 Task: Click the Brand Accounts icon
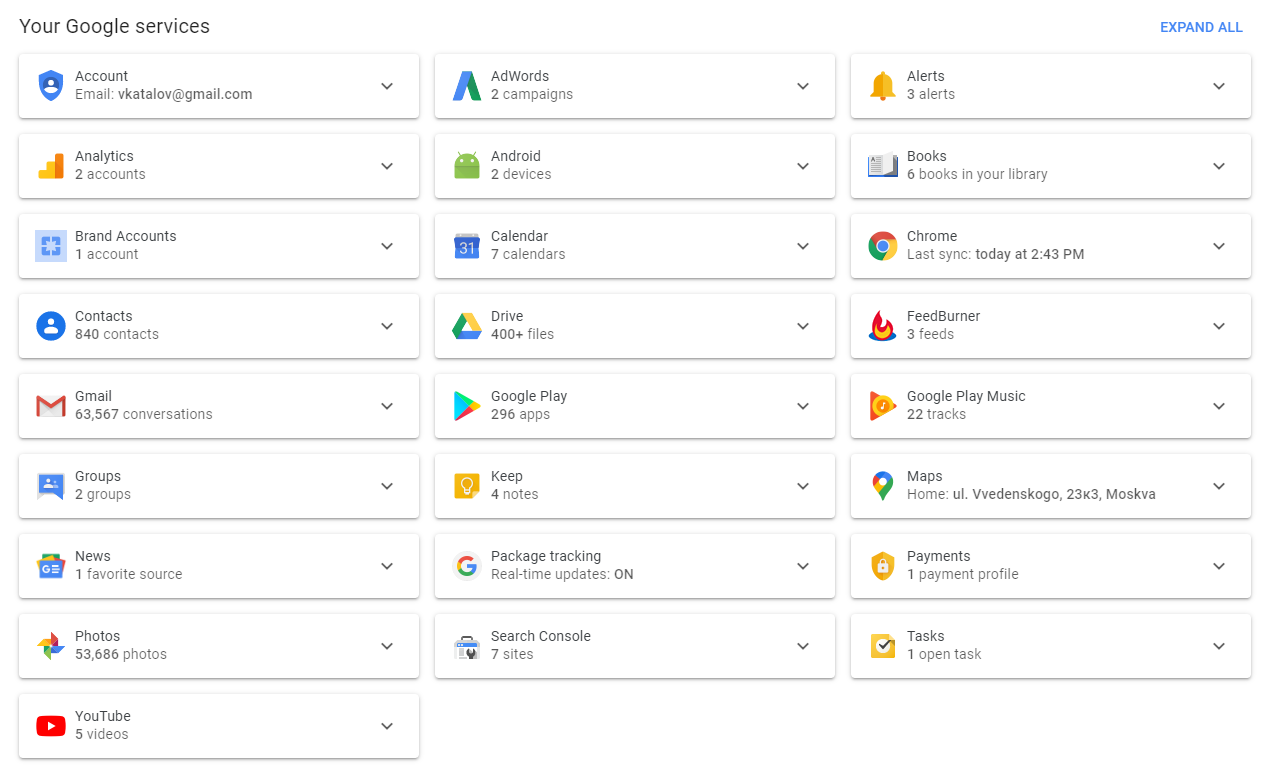pyautogui.click(x=51, y=246)
